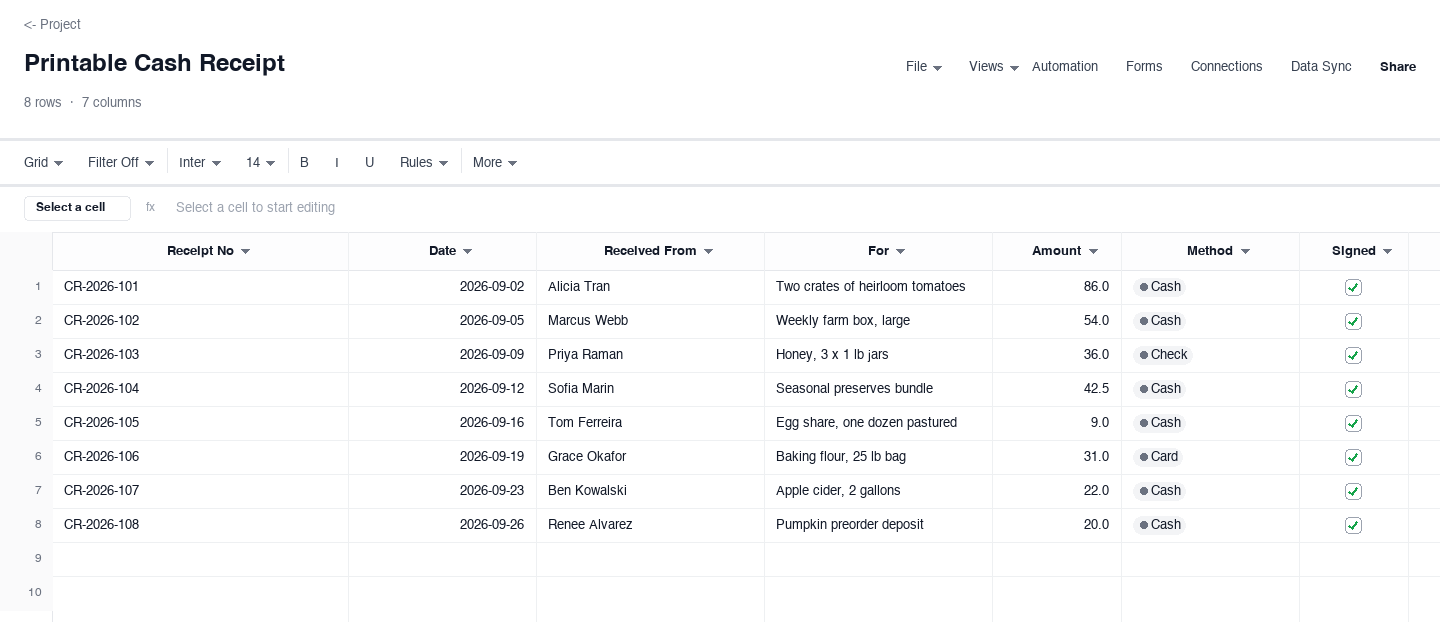Viewport: 1440px width, 622px height.
Task: Open Automation from top menu
Action: click(1065, 67)
